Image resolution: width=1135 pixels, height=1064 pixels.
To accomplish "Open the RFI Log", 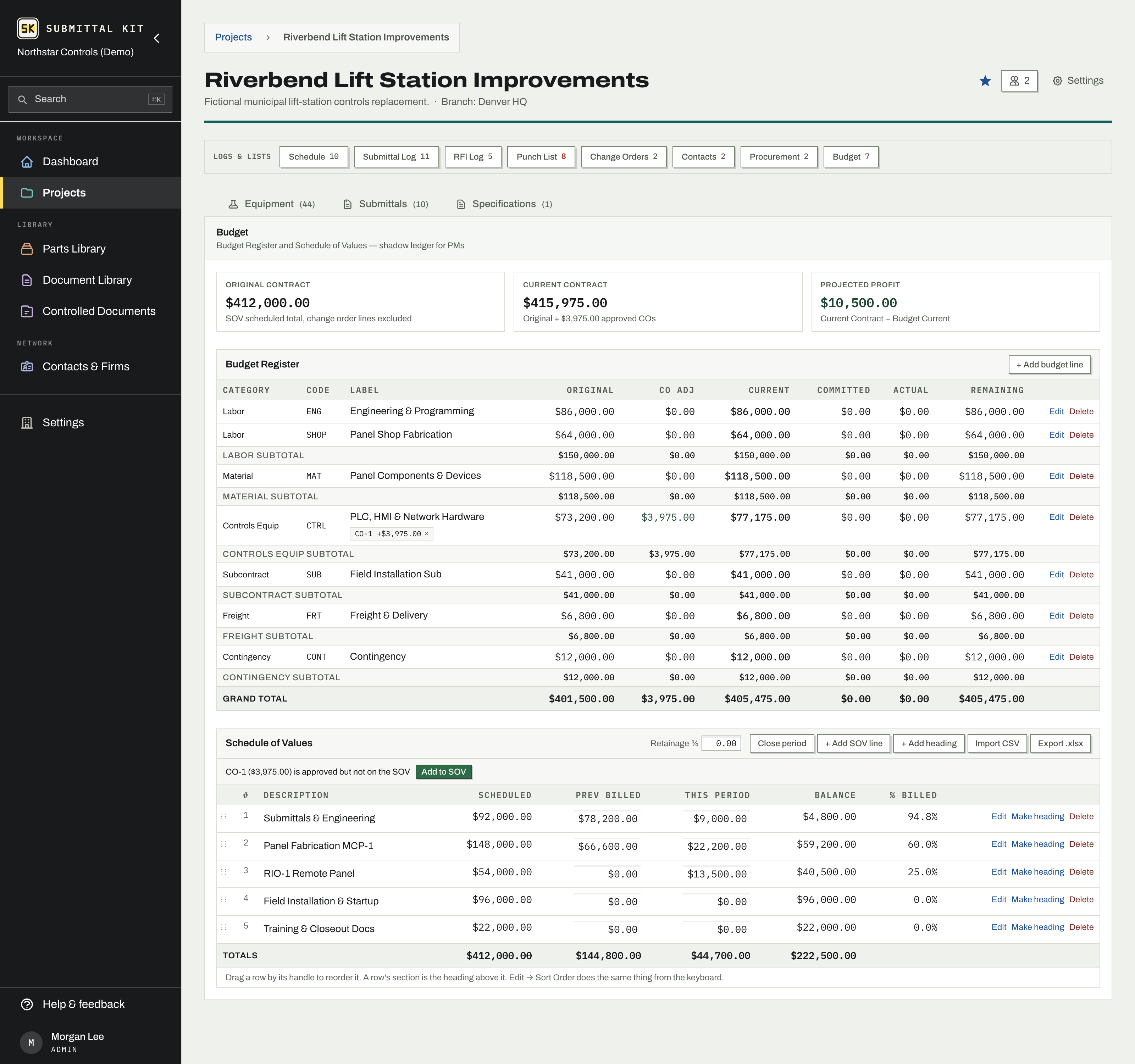I will click(473, 156).
